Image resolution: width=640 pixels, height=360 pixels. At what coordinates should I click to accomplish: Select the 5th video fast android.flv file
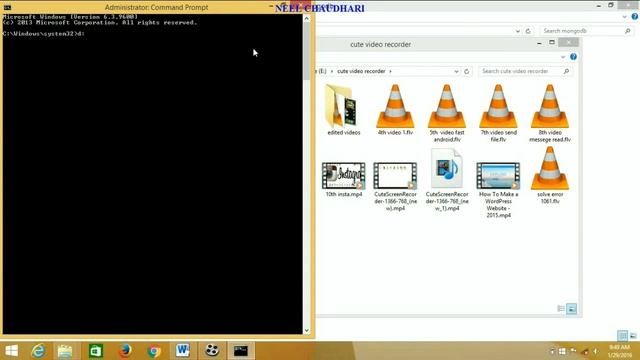point(447,113)
